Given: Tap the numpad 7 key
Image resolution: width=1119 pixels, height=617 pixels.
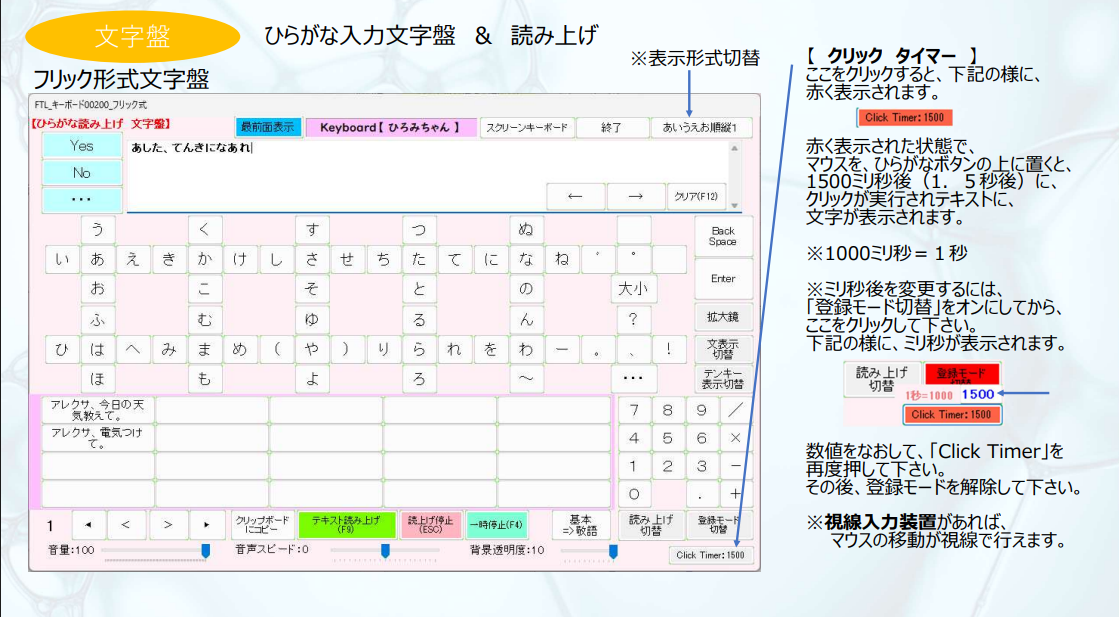Looking at the screenshot, I should (634, 410).
